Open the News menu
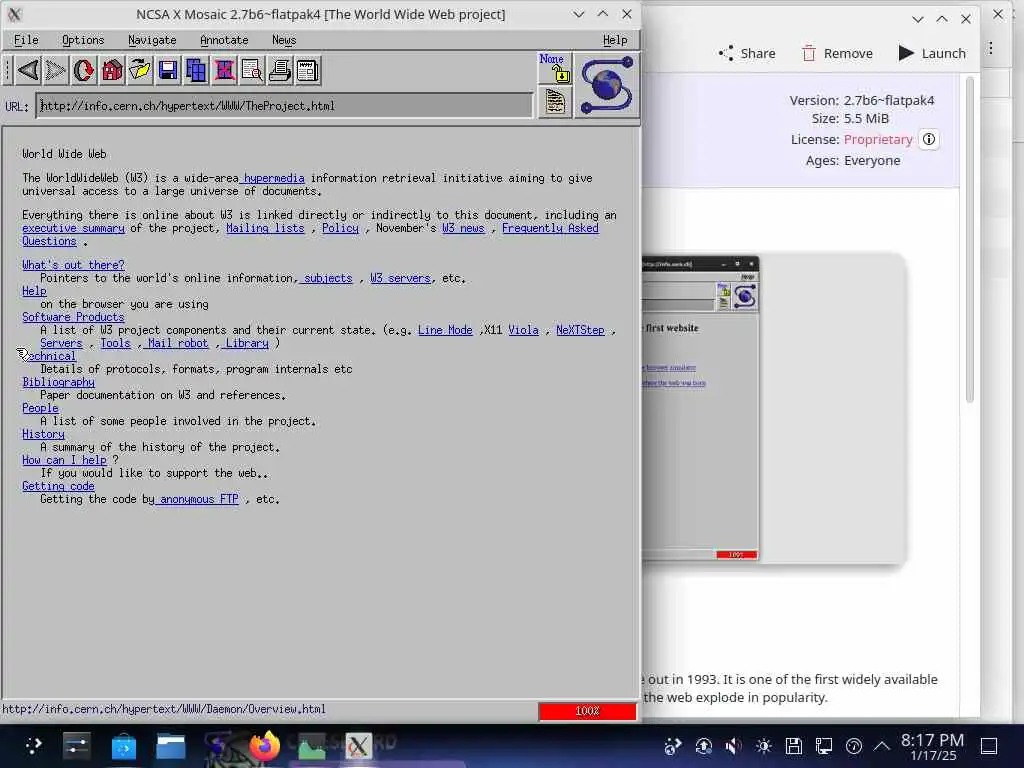Screen dimensions: 1024x768 284,40
